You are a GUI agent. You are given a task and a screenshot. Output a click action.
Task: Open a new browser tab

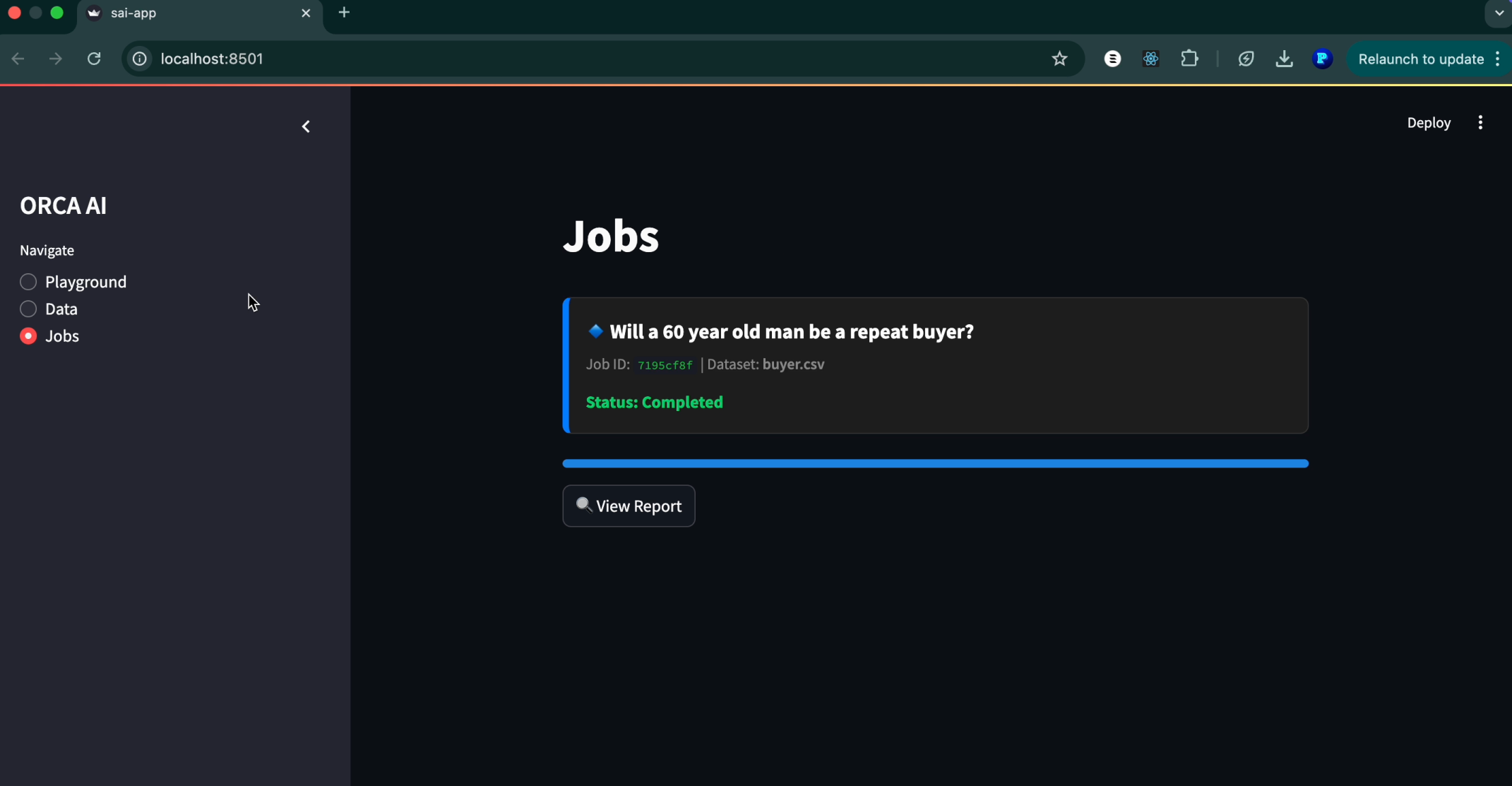point(344,13)
